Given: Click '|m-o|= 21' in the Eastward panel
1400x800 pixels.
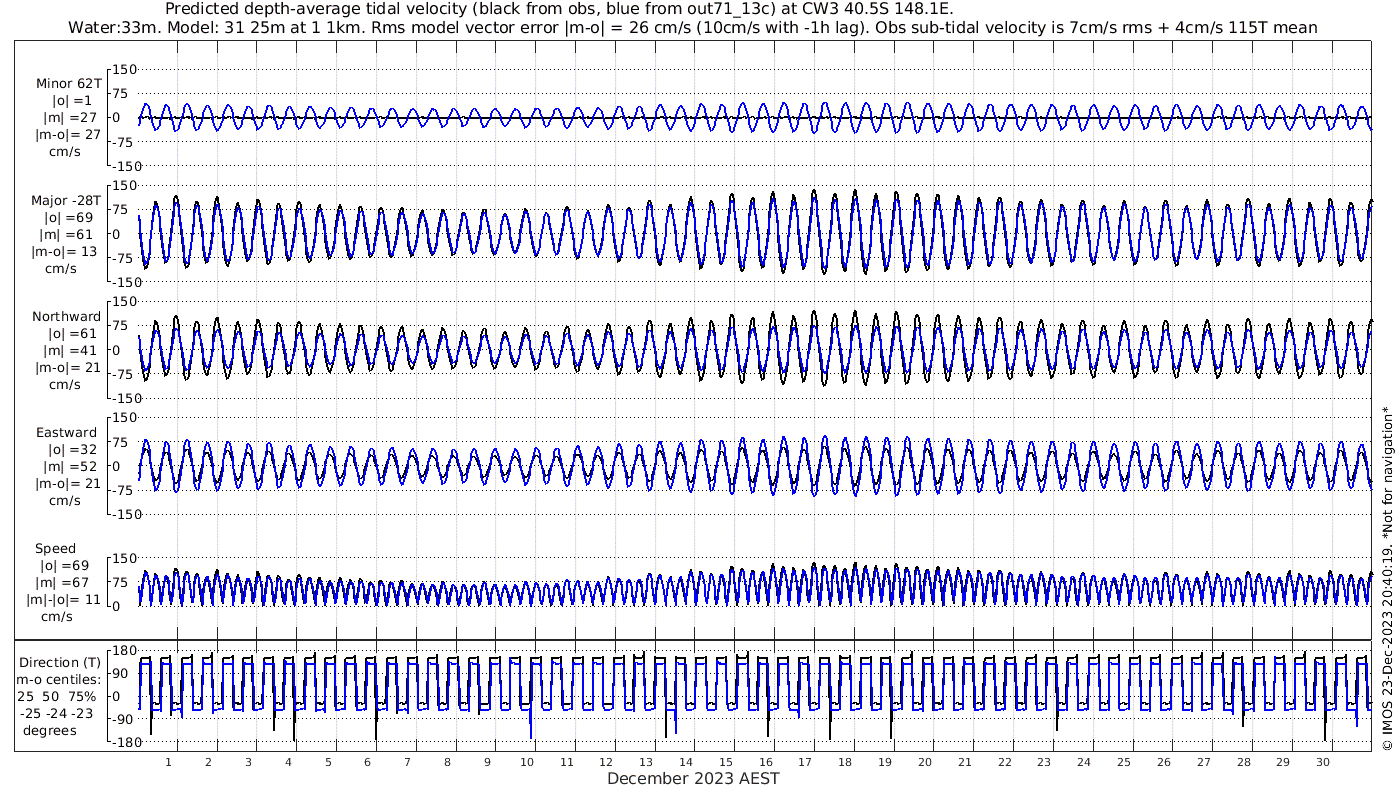Looking at the screenshot, I should pos(67,483).
